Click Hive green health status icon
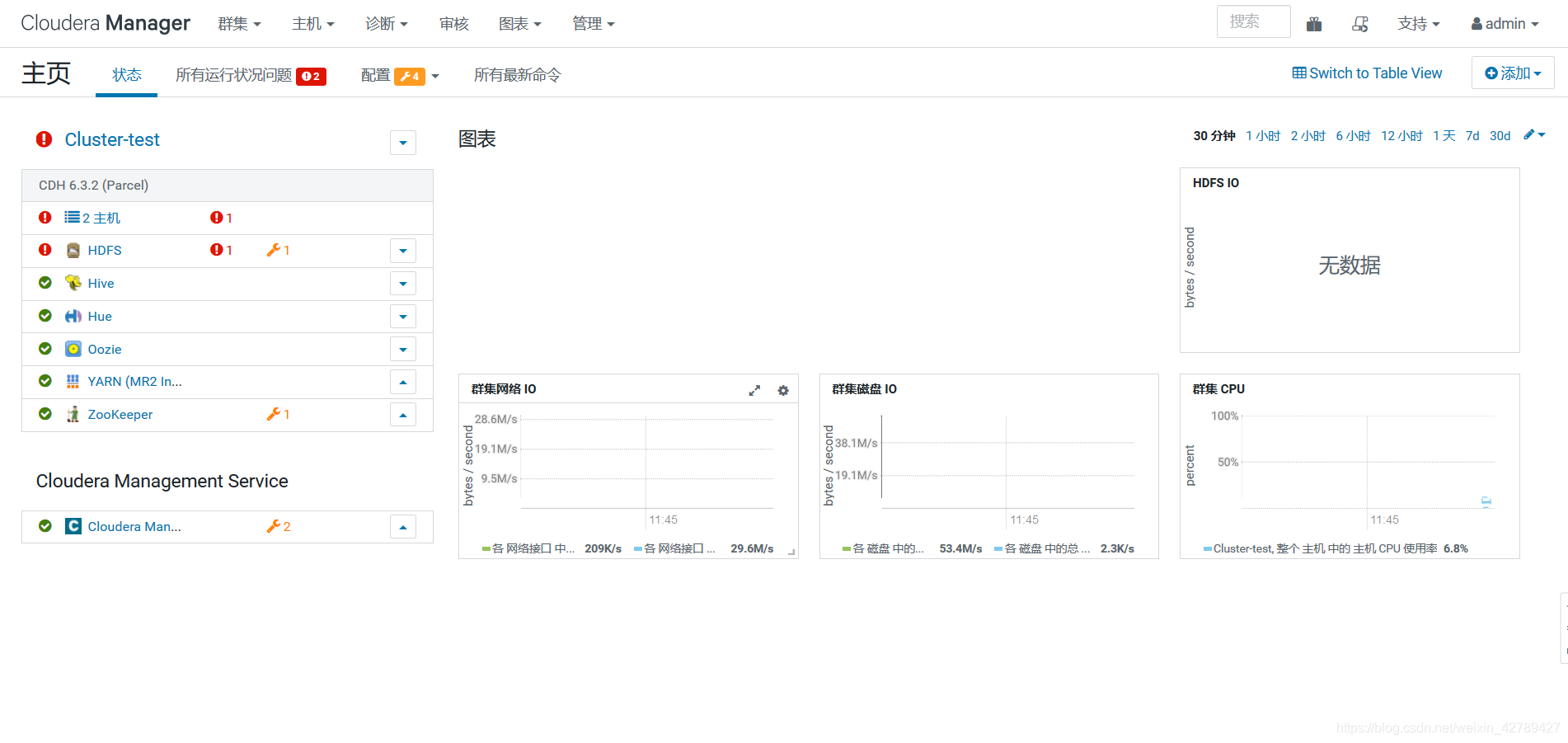Screen dimensions: 1568x743 45,283
